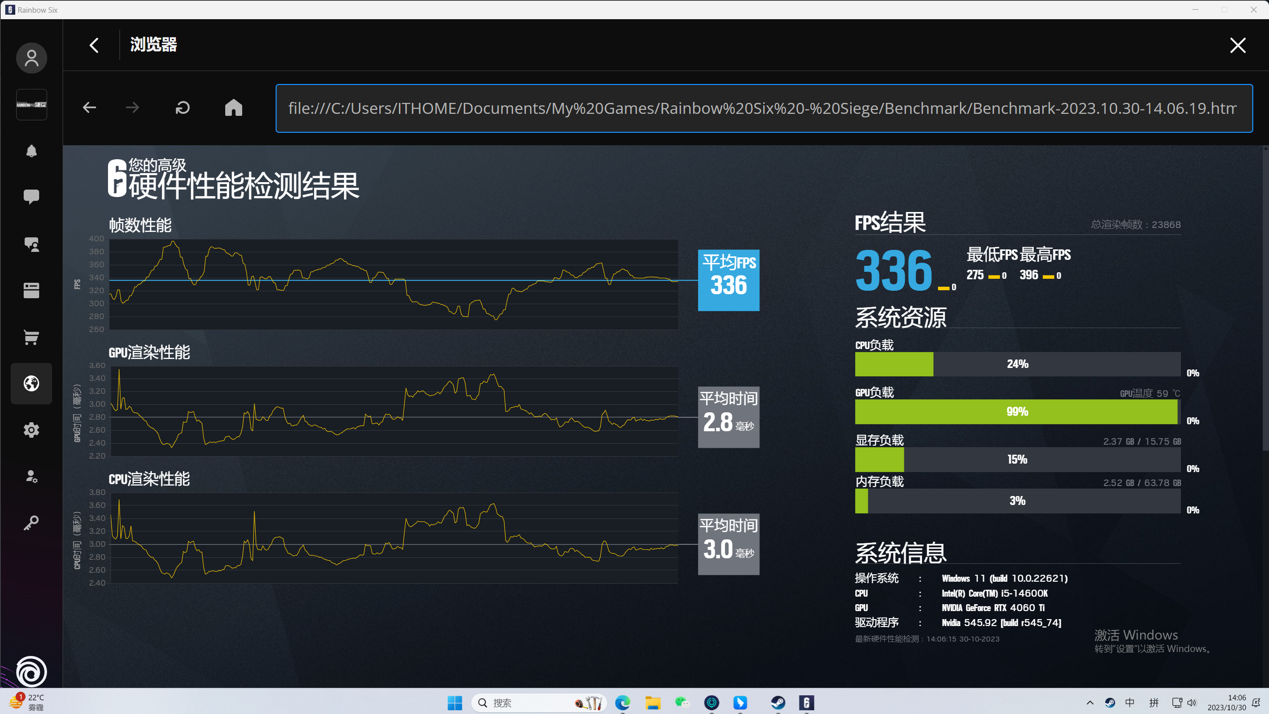Click the Ubisoft swirl logo
1269x714 pixels.
31,671
